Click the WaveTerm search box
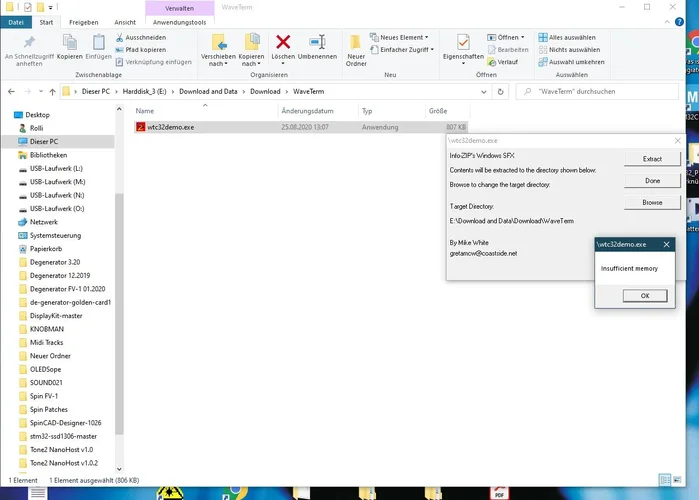 (605, 91)
